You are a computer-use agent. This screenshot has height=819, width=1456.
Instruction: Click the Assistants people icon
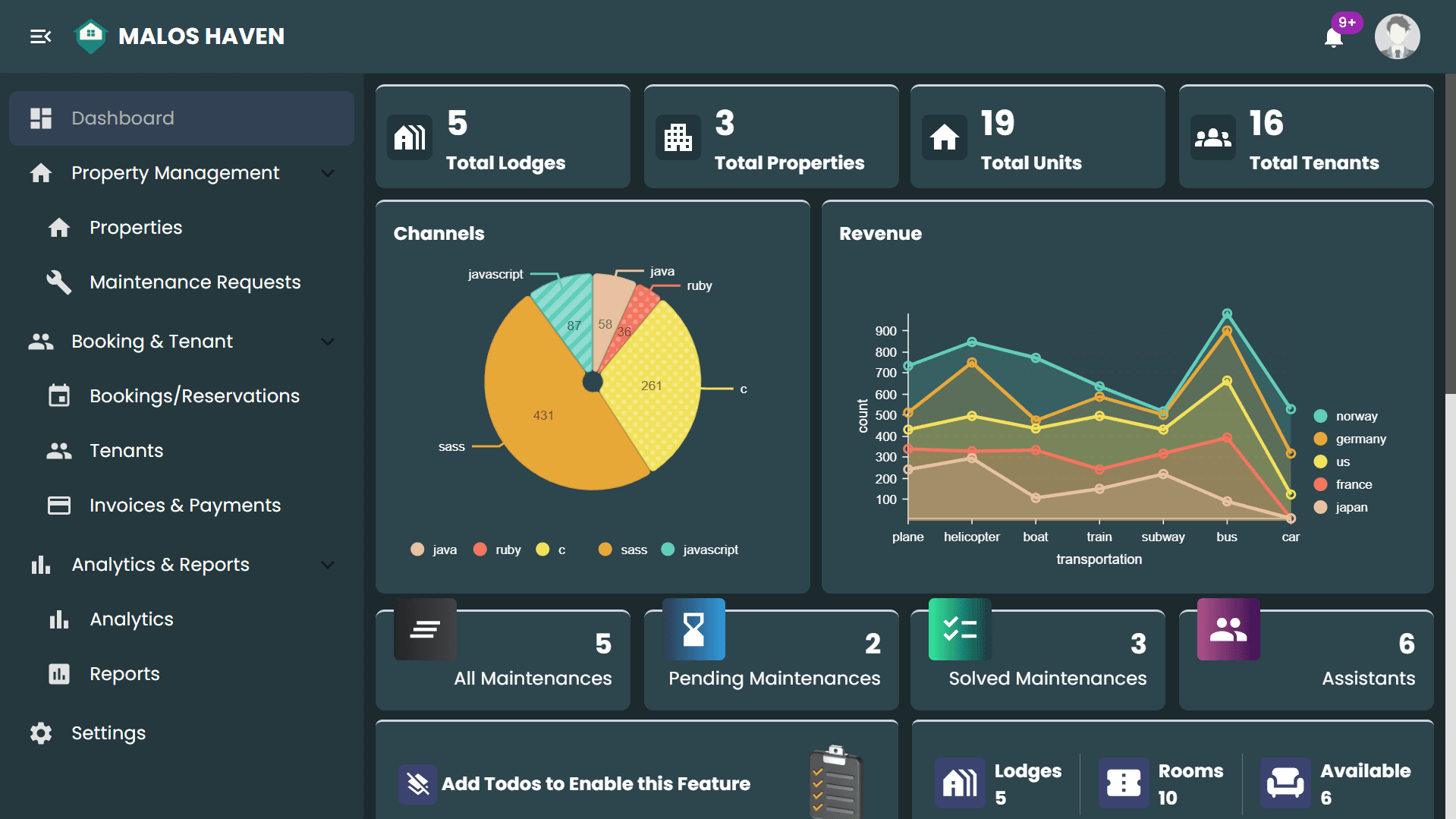click(x=1228, y=629)
